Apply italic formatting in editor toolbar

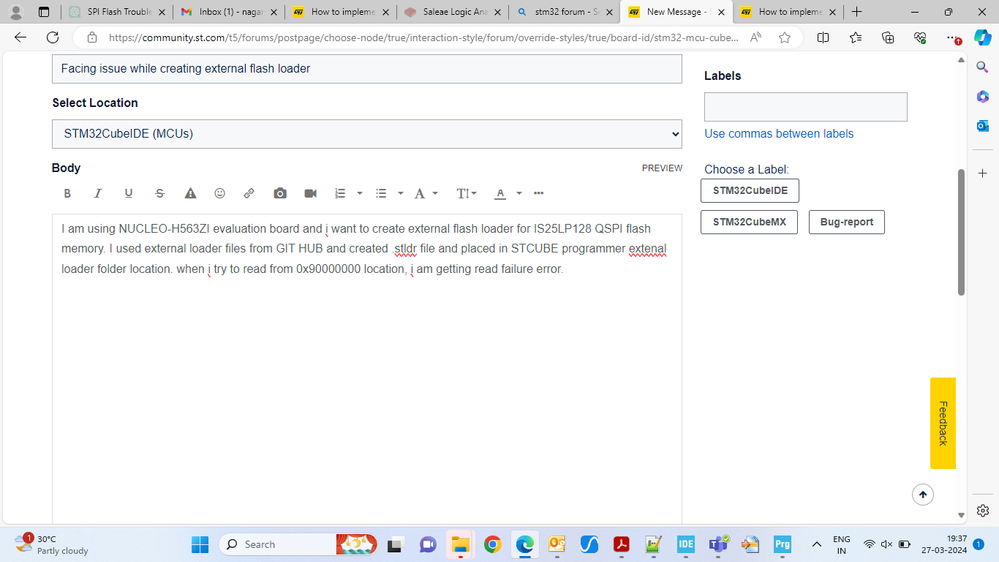[x=97, y=193]
